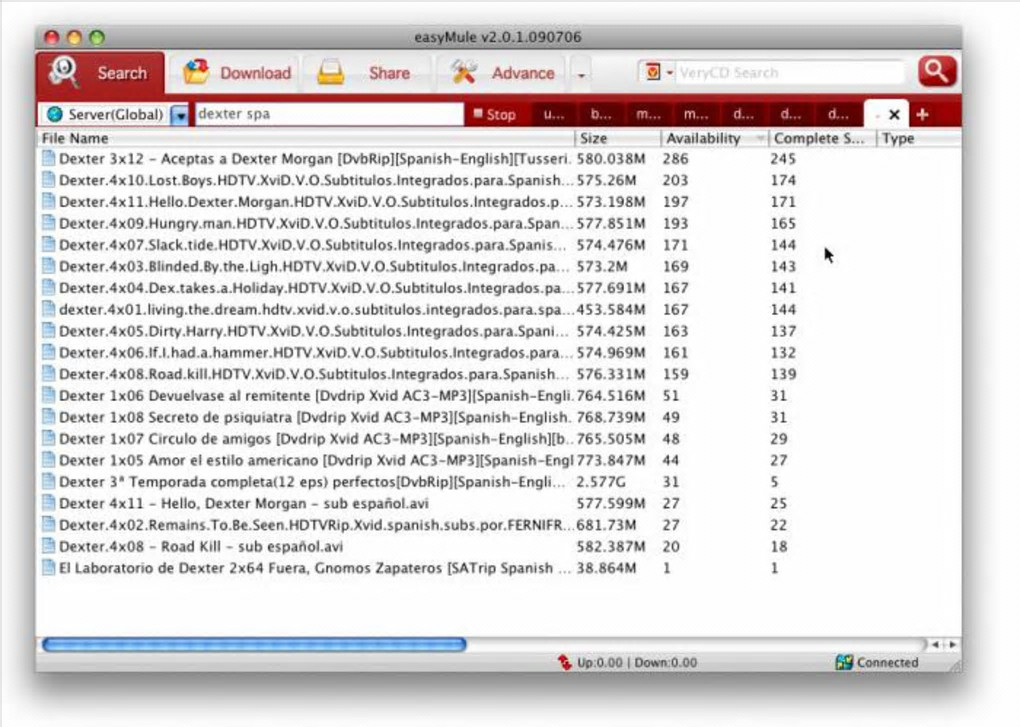Select file icon for Dexter.4x08.Road.kill.HDTV
The width and height of the screenshot is (1020, 727).
coord(48,373)
